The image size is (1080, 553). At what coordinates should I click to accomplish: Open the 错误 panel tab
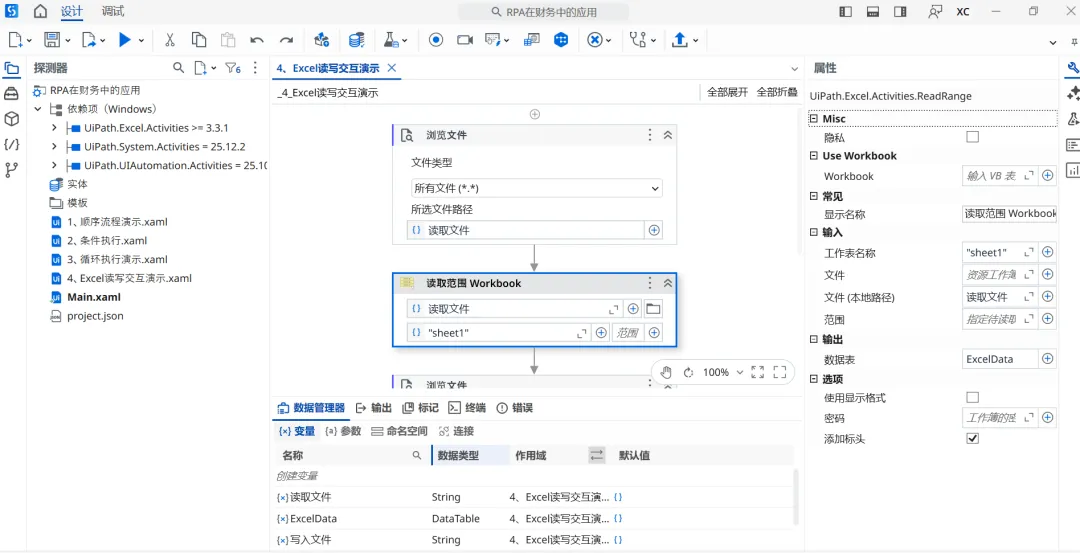coord(515,408)
